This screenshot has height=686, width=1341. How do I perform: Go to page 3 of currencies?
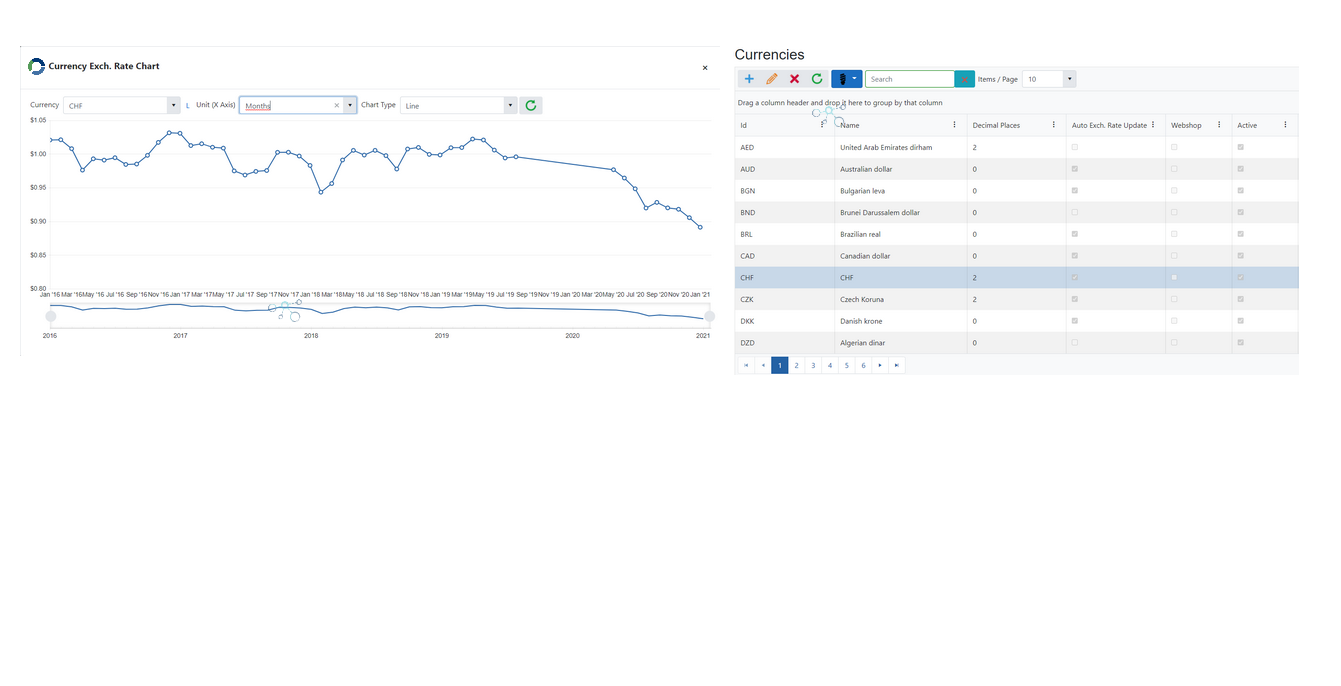coord(813,365)
